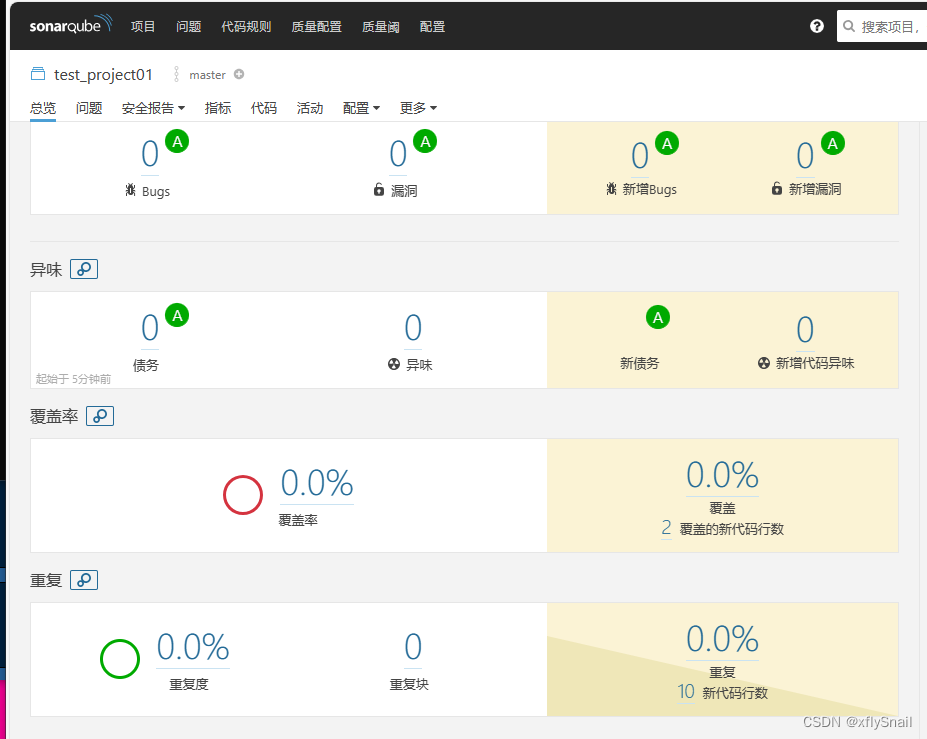Click the 起始于 5分钟前 text

click(x=73, y=379)
